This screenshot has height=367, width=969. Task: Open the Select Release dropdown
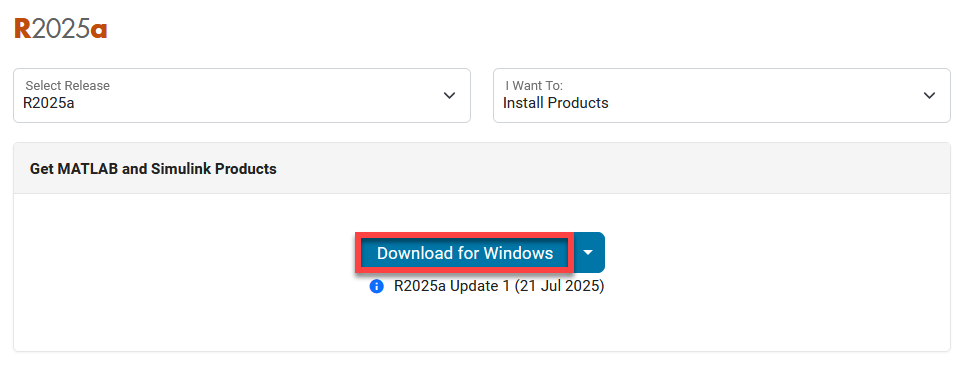point(242,95)
